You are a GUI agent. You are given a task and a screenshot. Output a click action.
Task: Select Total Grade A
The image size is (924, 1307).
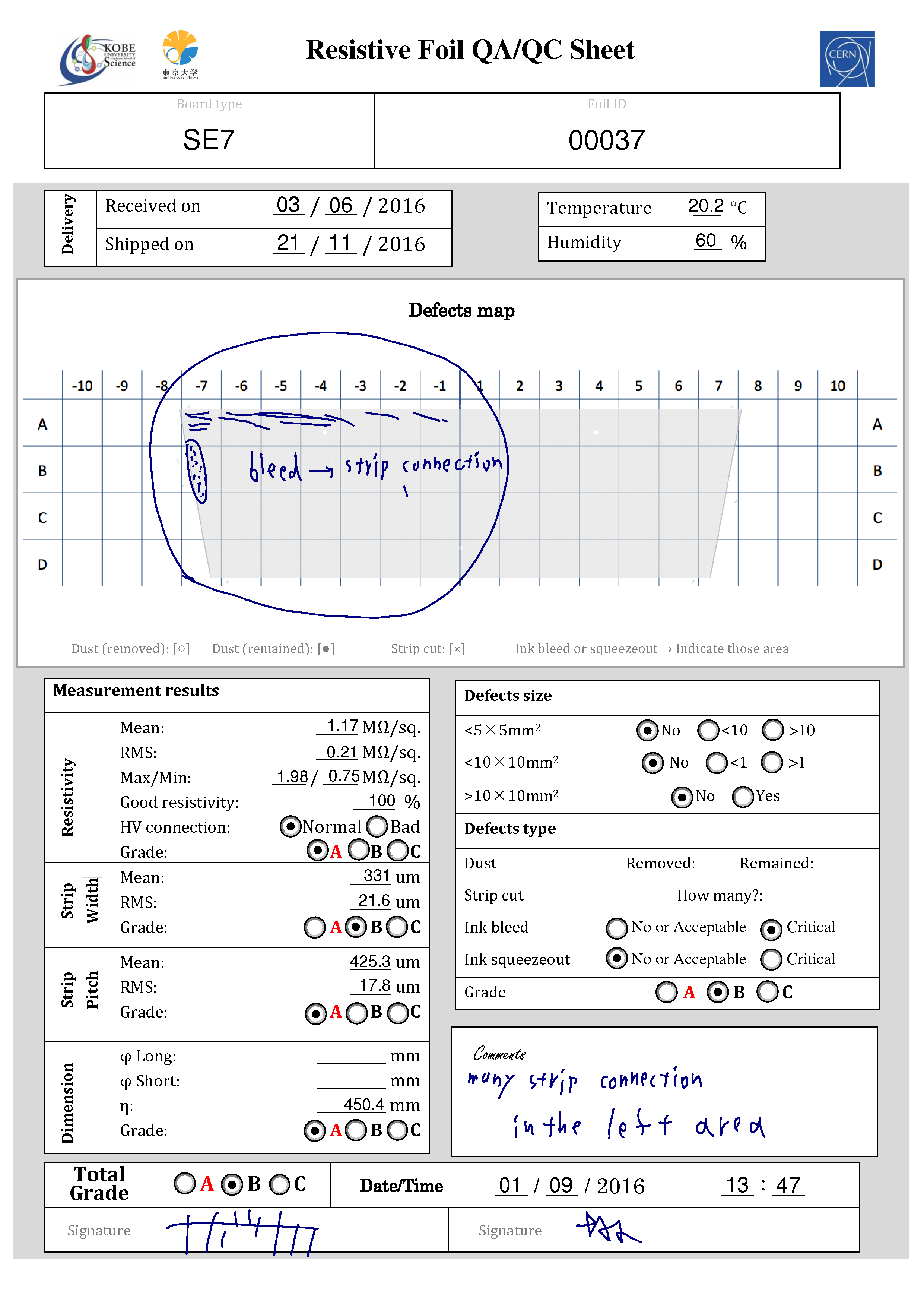click(185, 1183)
